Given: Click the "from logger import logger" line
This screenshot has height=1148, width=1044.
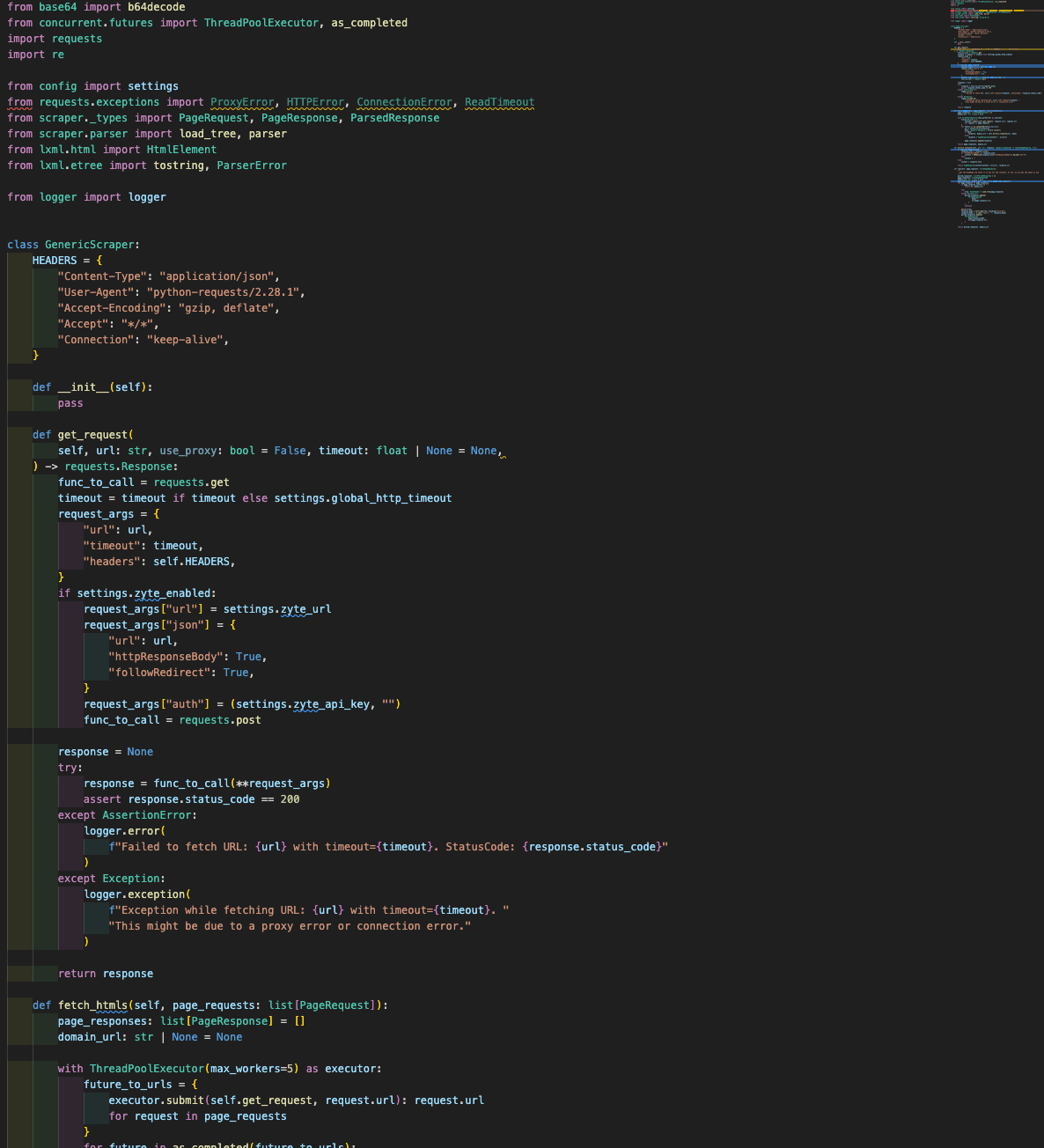Looking at the screenshot, I should tap(86, 197).
